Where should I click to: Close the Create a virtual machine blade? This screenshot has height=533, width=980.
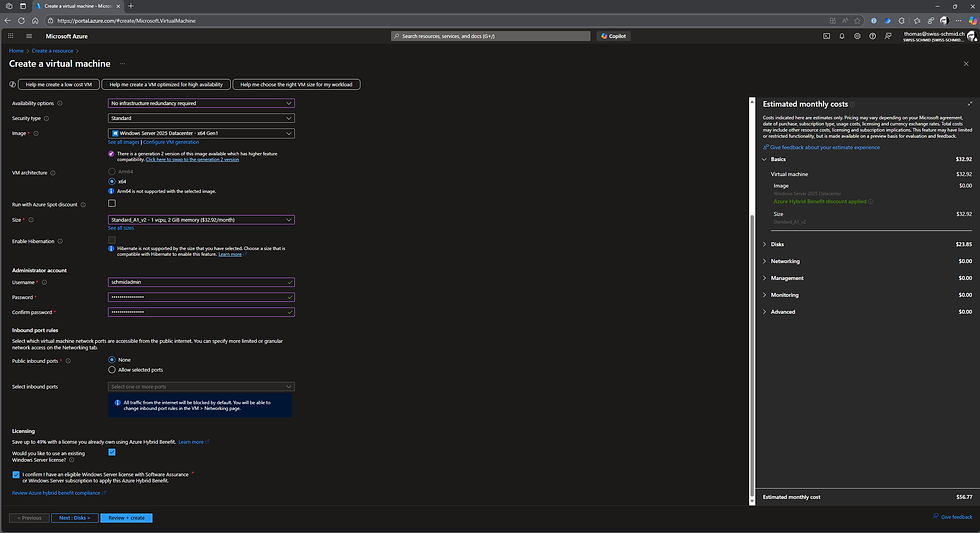966,64
